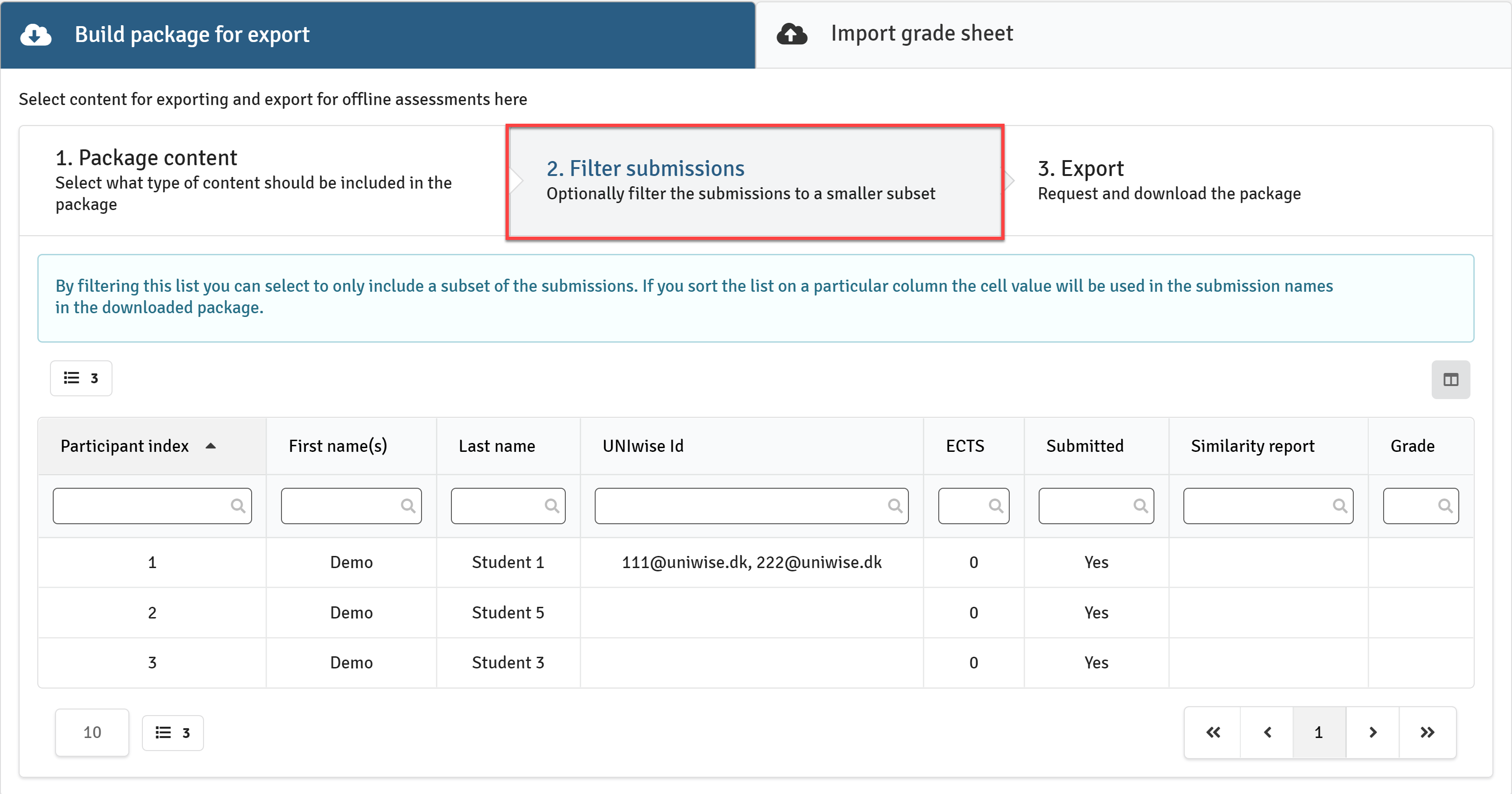Click 'Demo' in the Student 5 row
1512x794 pixels.
351,613
